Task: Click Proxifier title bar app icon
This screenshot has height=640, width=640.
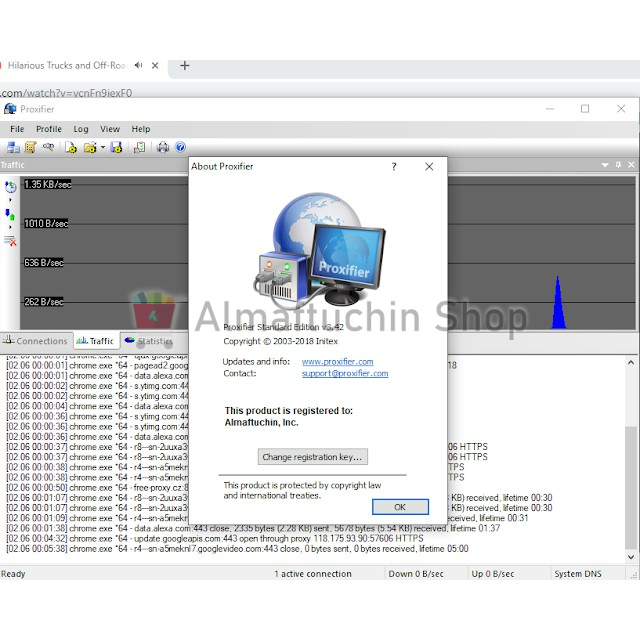Action: (10, 109)
